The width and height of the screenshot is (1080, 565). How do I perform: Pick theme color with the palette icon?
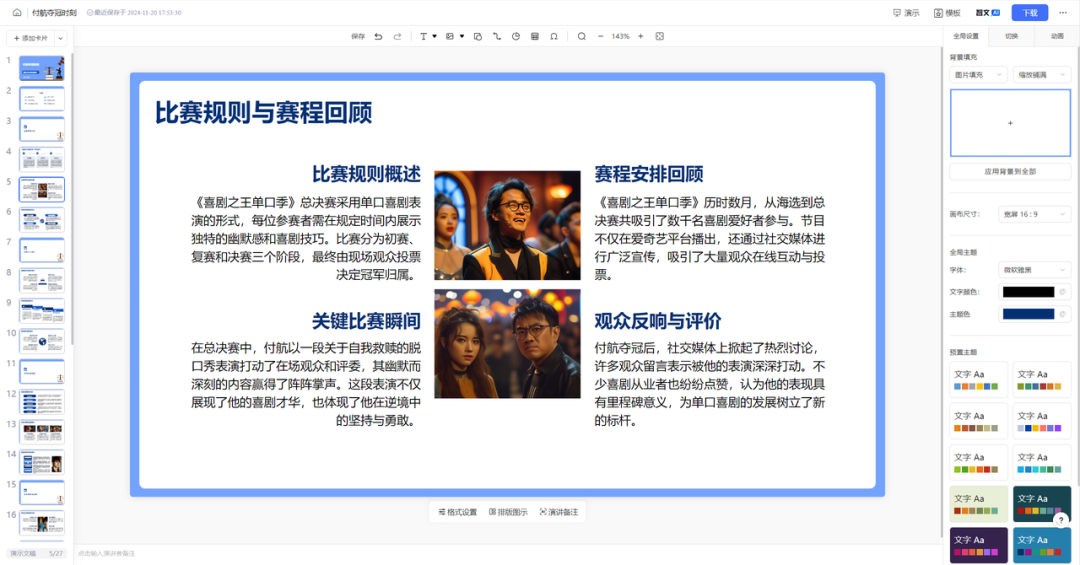1063,314
